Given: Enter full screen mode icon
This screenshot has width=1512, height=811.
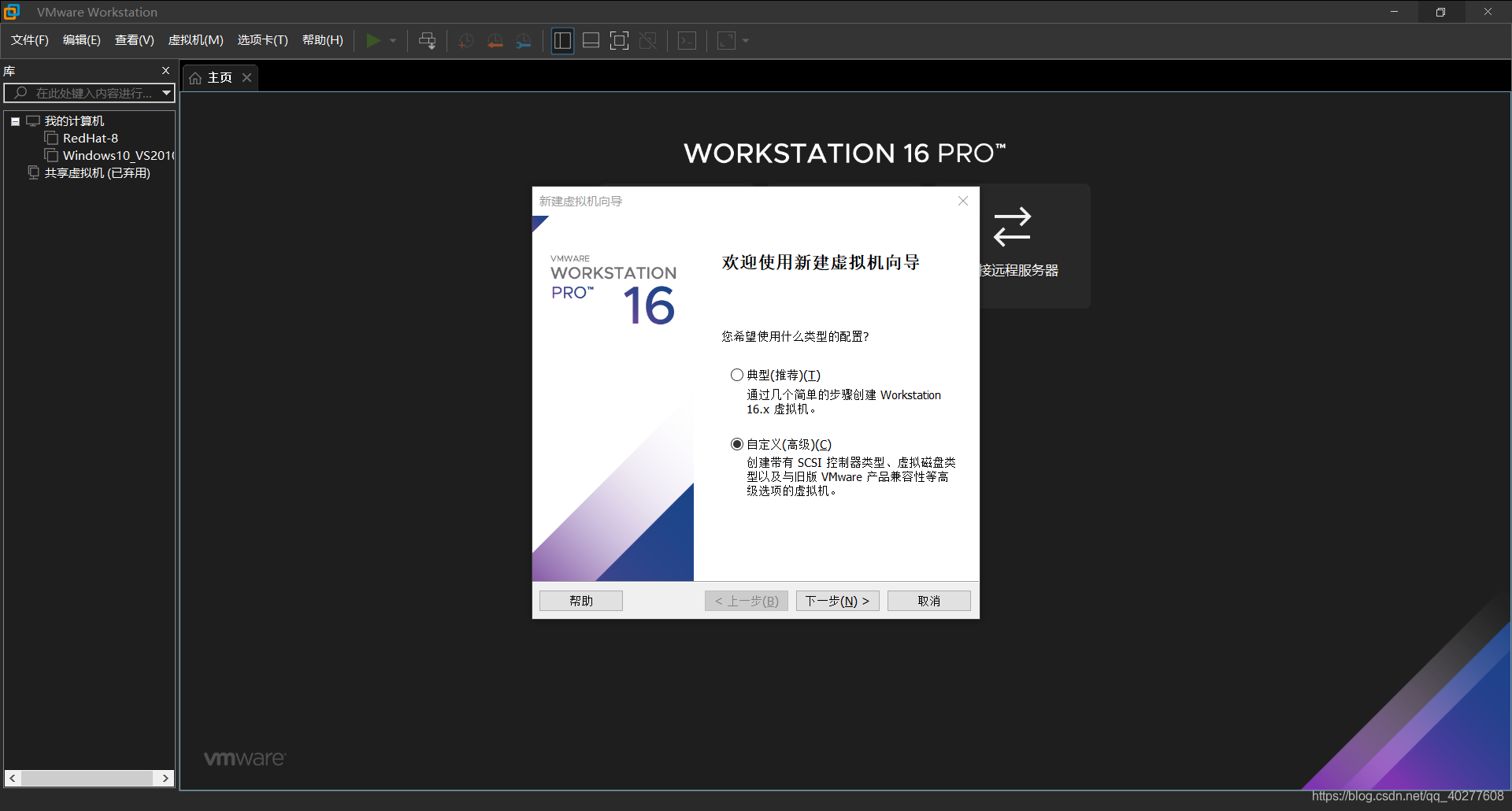Looking at the screenshot, I should click(x=620, y=41).
